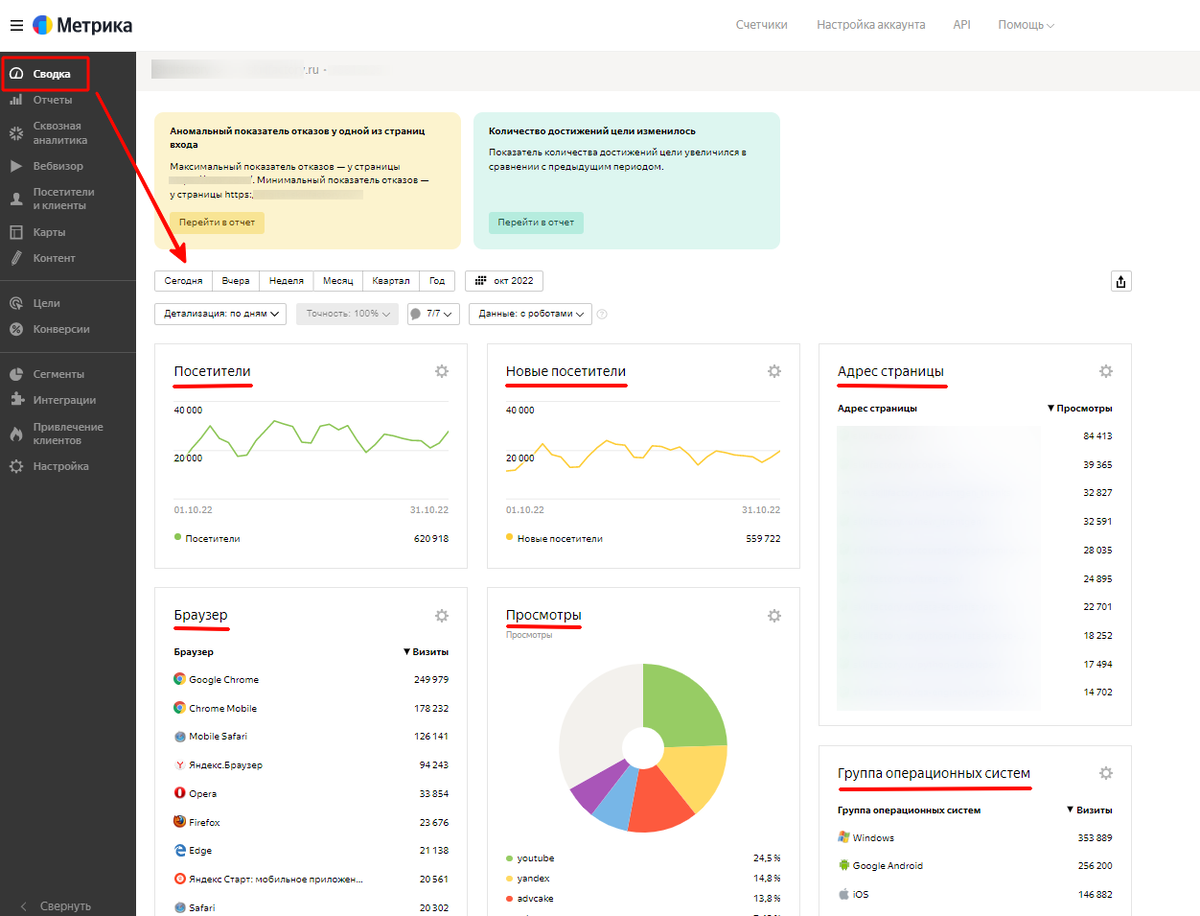Toggle green Посетители legend dot
The width and height of the screenshot is (1200, 916).
click(x=178, y=537)
